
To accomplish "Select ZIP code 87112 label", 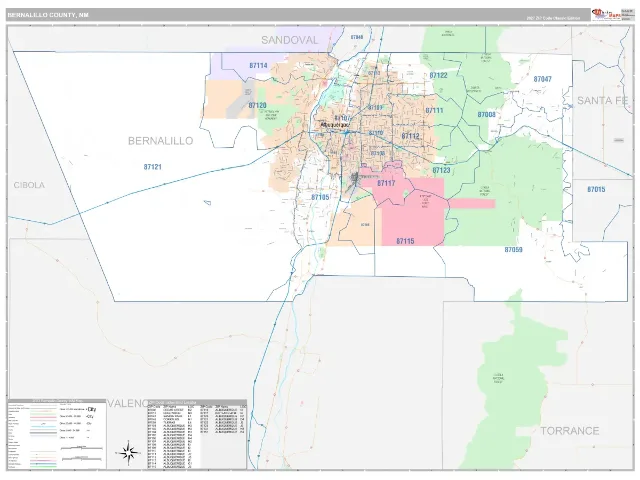I will [410, 136].
